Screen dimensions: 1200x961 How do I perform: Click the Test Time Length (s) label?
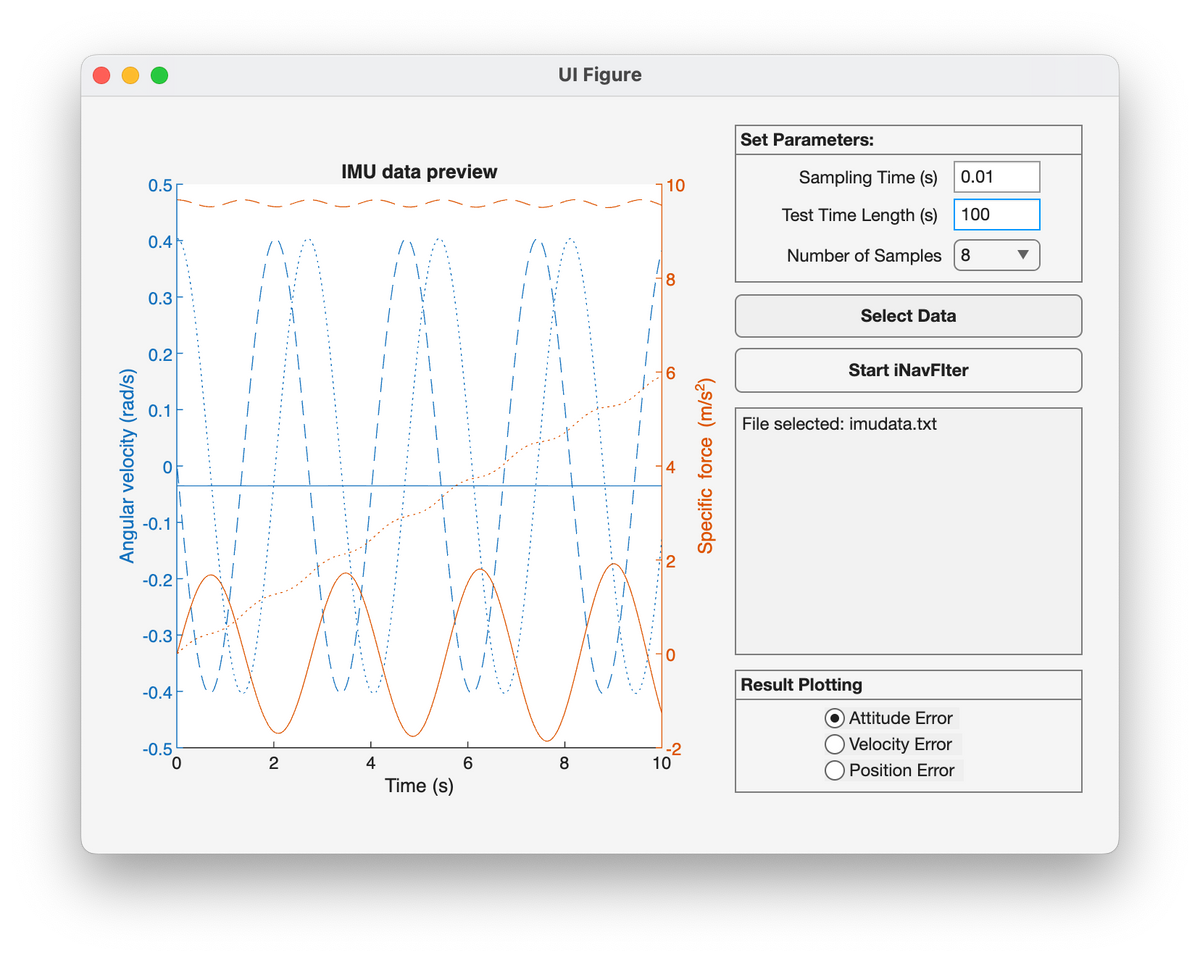coord(860,215)
